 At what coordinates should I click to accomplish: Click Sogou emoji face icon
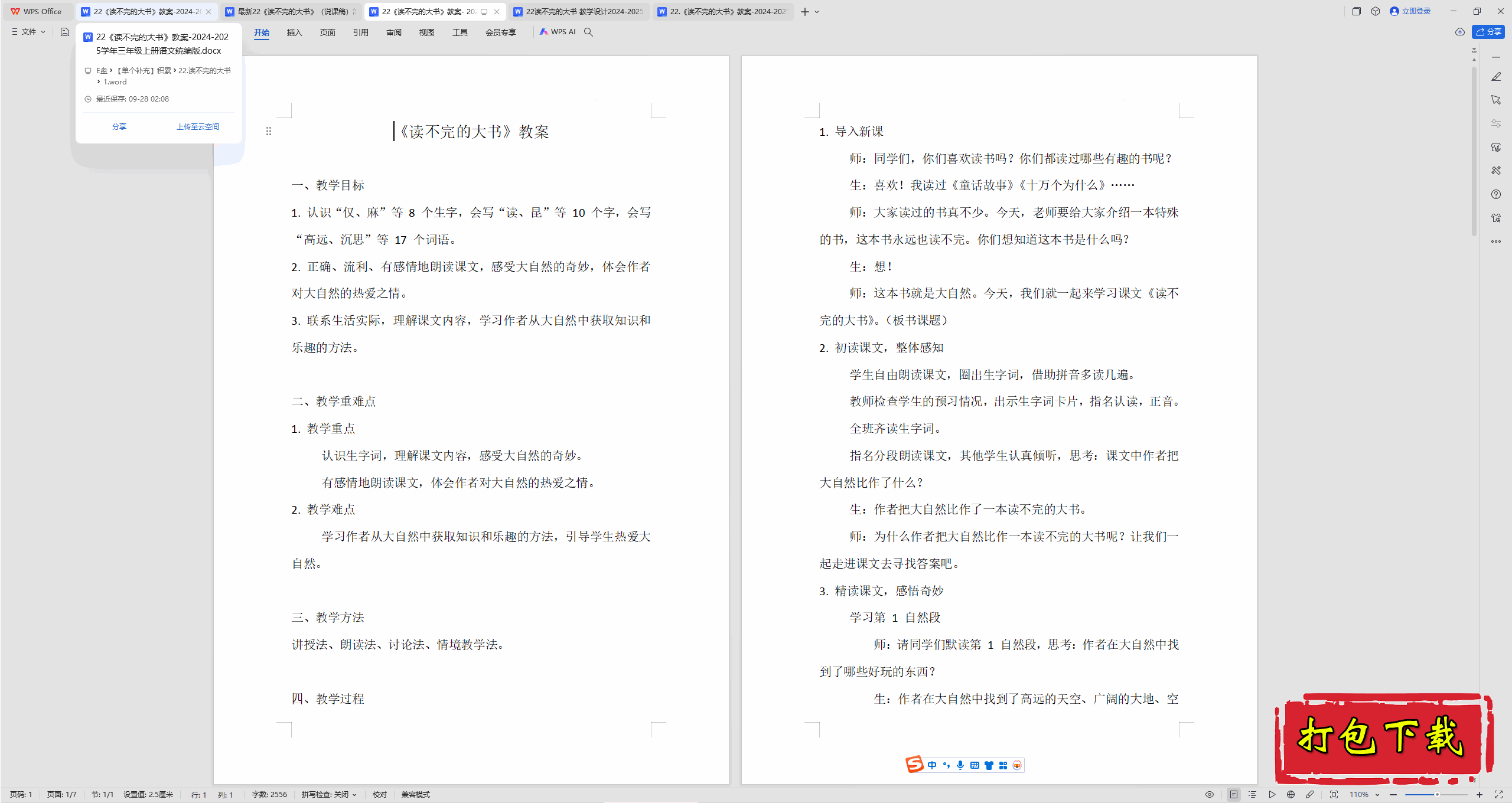(x=1017, y=765)
